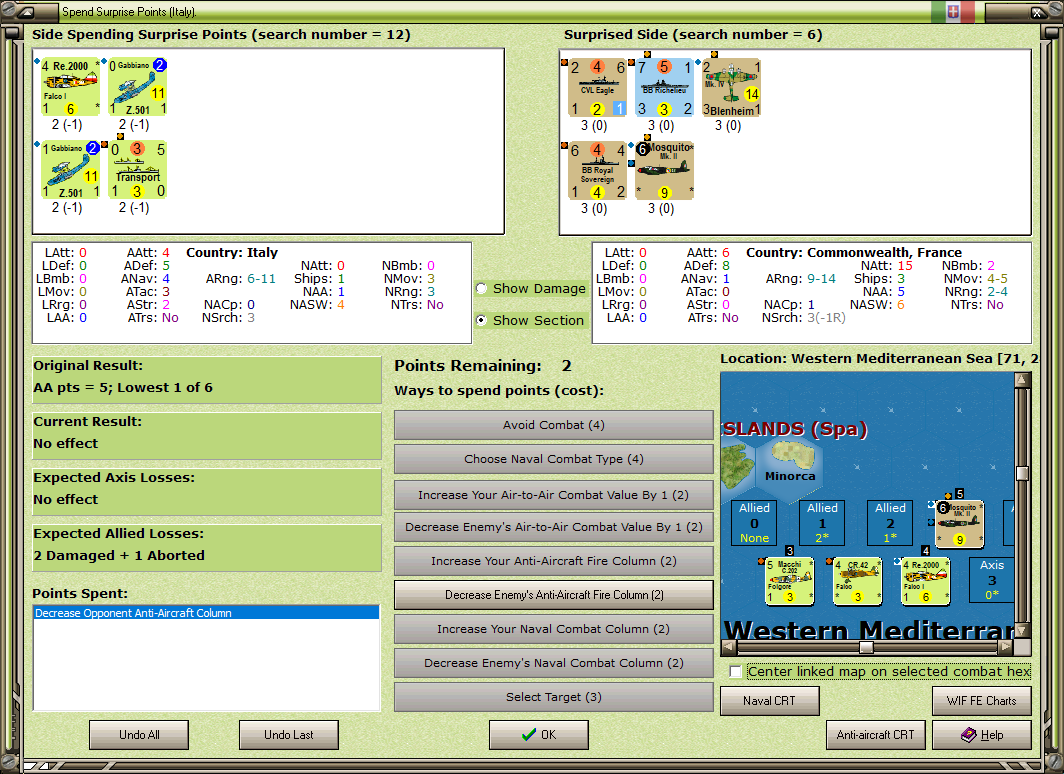Screen dimensions: 1064x774
Task: Click the Axis 3 sea box
Action: click(x=992, y=580)
